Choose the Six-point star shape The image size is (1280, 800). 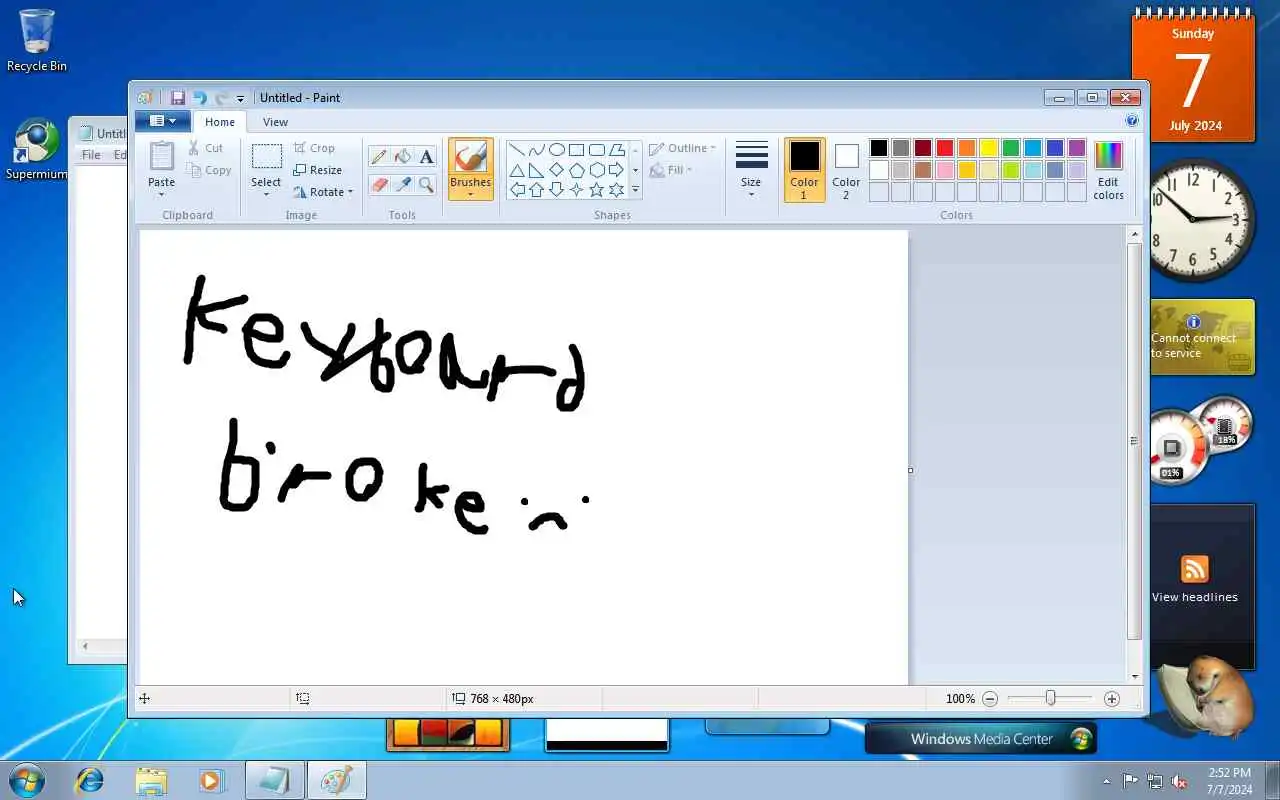click(617, 190)
